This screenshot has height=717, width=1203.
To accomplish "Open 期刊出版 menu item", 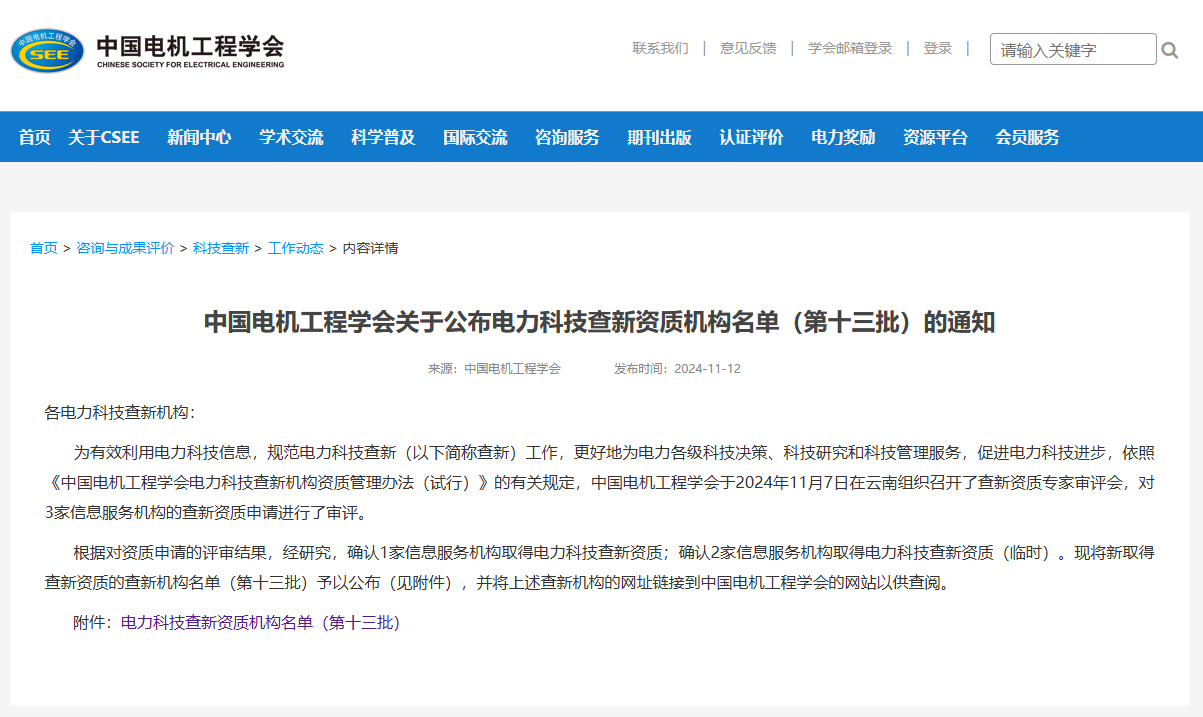I will 659,137.
